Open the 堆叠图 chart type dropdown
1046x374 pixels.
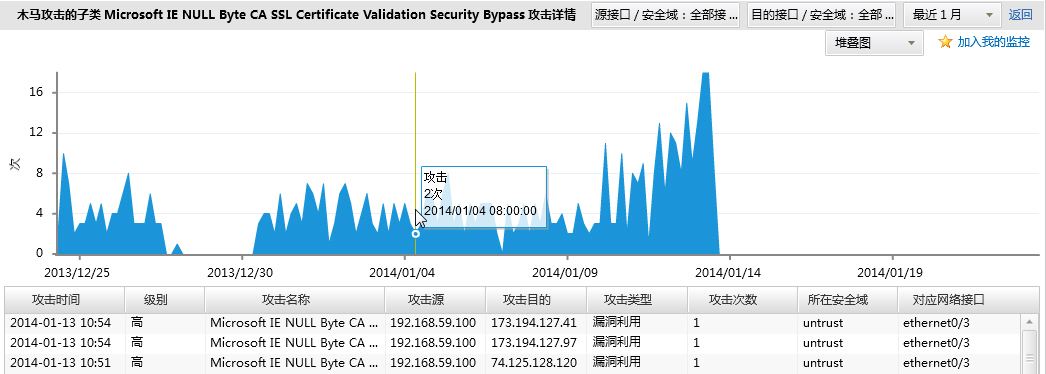[874, 43]
